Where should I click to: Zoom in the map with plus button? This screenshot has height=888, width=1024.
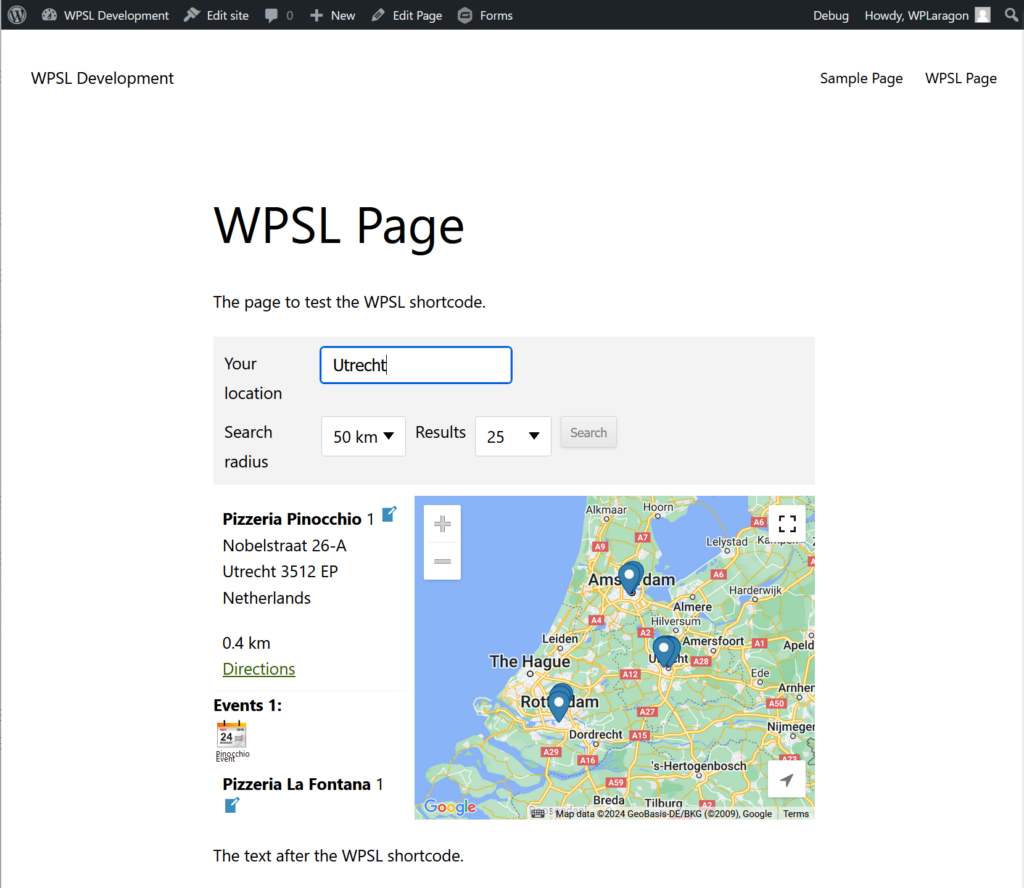(442, 524)
